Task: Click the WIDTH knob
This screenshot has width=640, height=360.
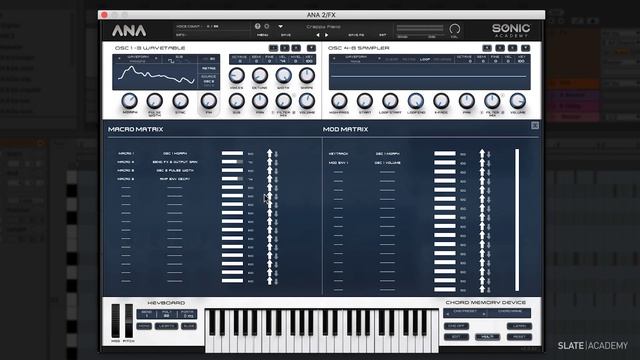Action: (283, 76)
